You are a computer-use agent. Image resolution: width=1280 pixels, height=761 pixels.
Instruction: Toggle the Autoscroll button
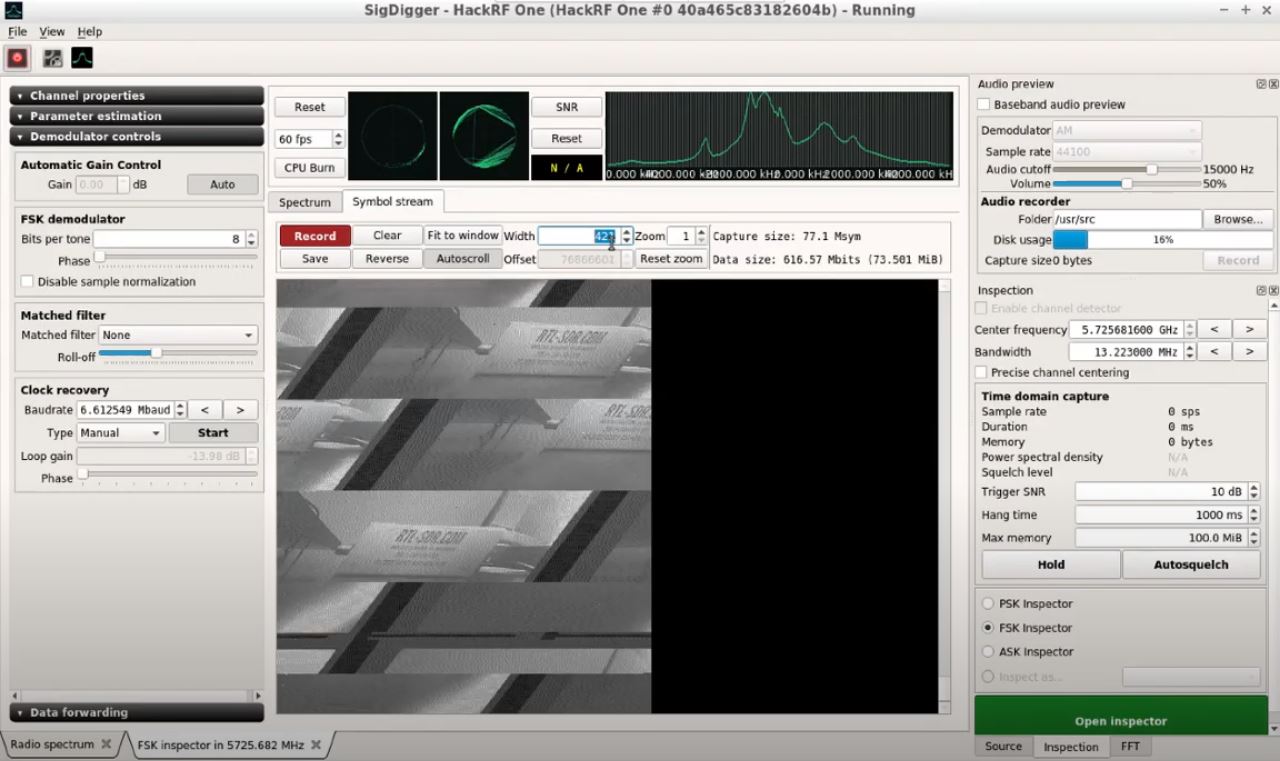tap(463, 258)
